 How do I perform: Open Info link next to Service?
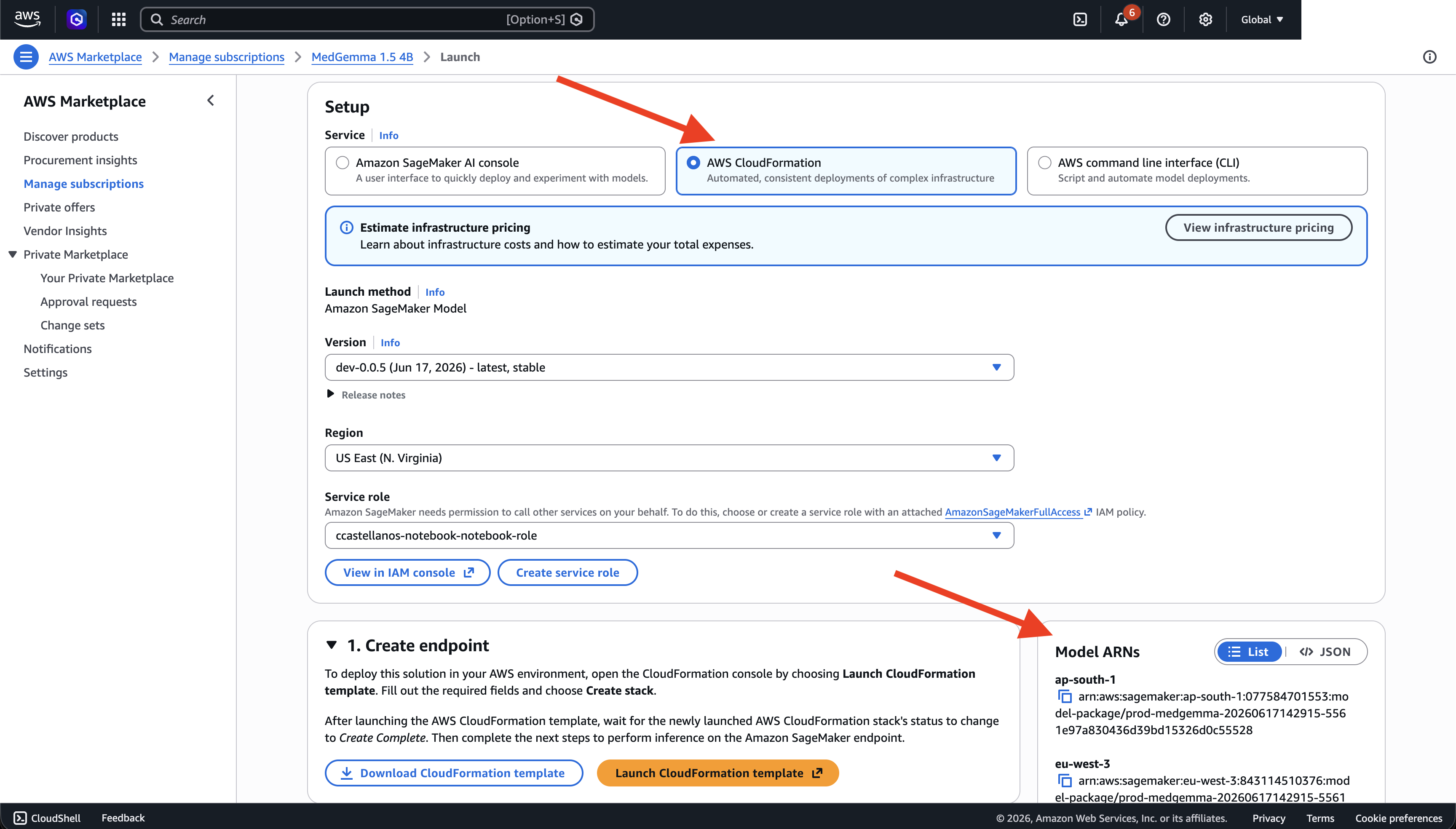(389, 136)
